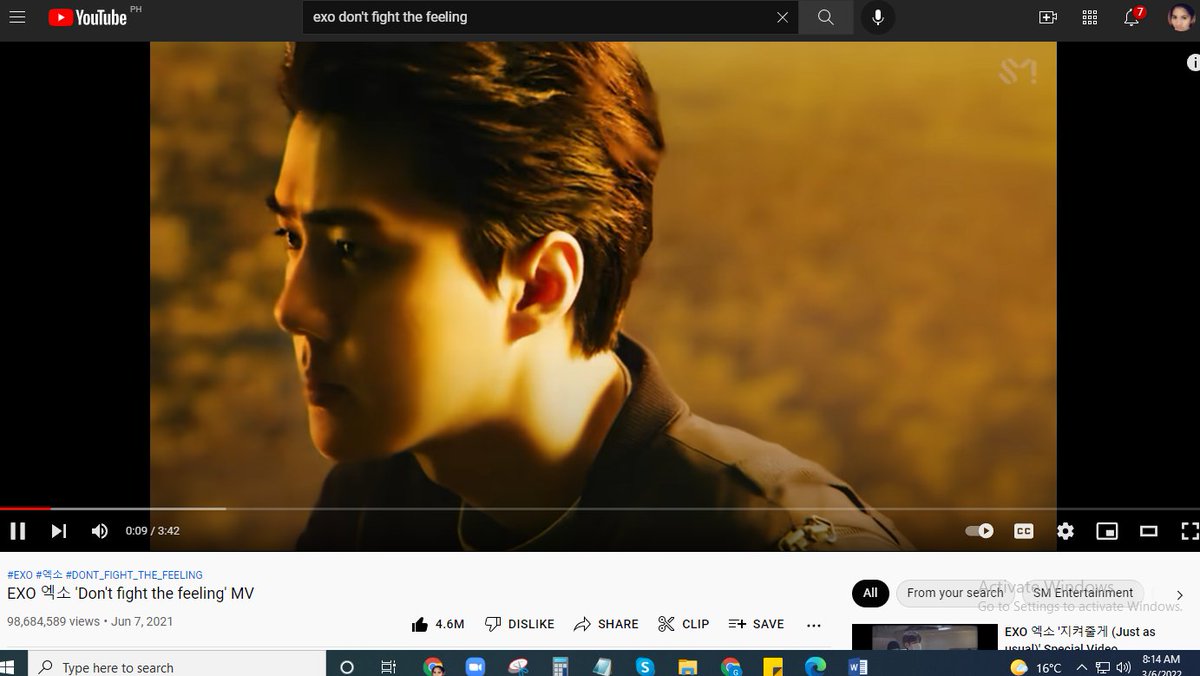Viewport: 1200px width, 676px height.
Task: Open the more actions ellipsis menu
Action: tap(814, 625)
